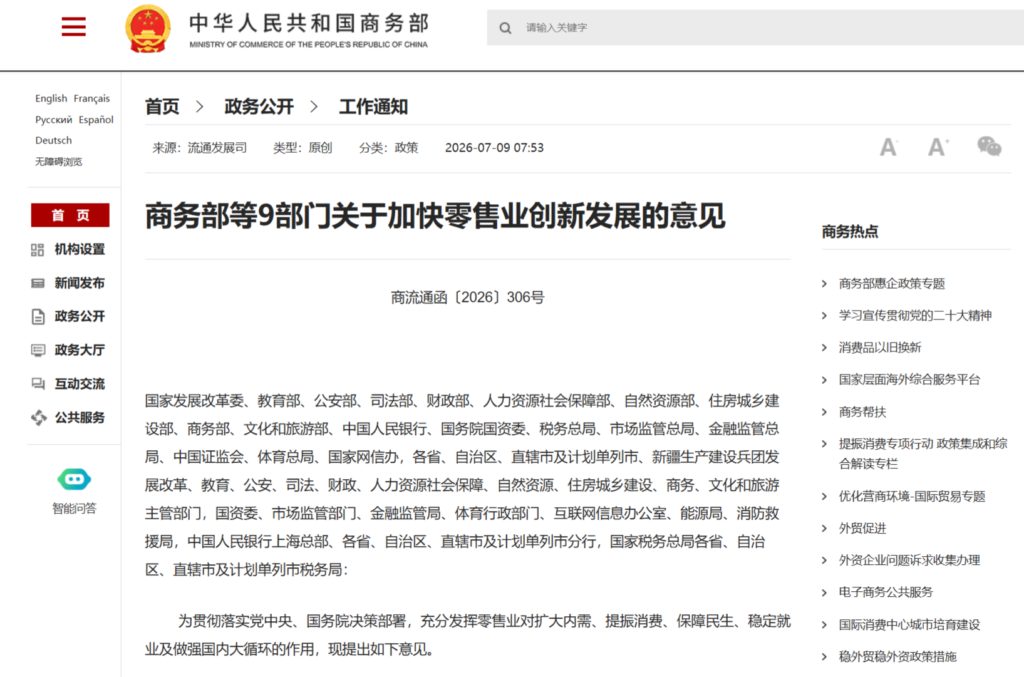Image resolution: width=1024 pixels, height=677 pixels.
Task: Open 外贸促进 hot topic link
Action: (x=862, y=528)
